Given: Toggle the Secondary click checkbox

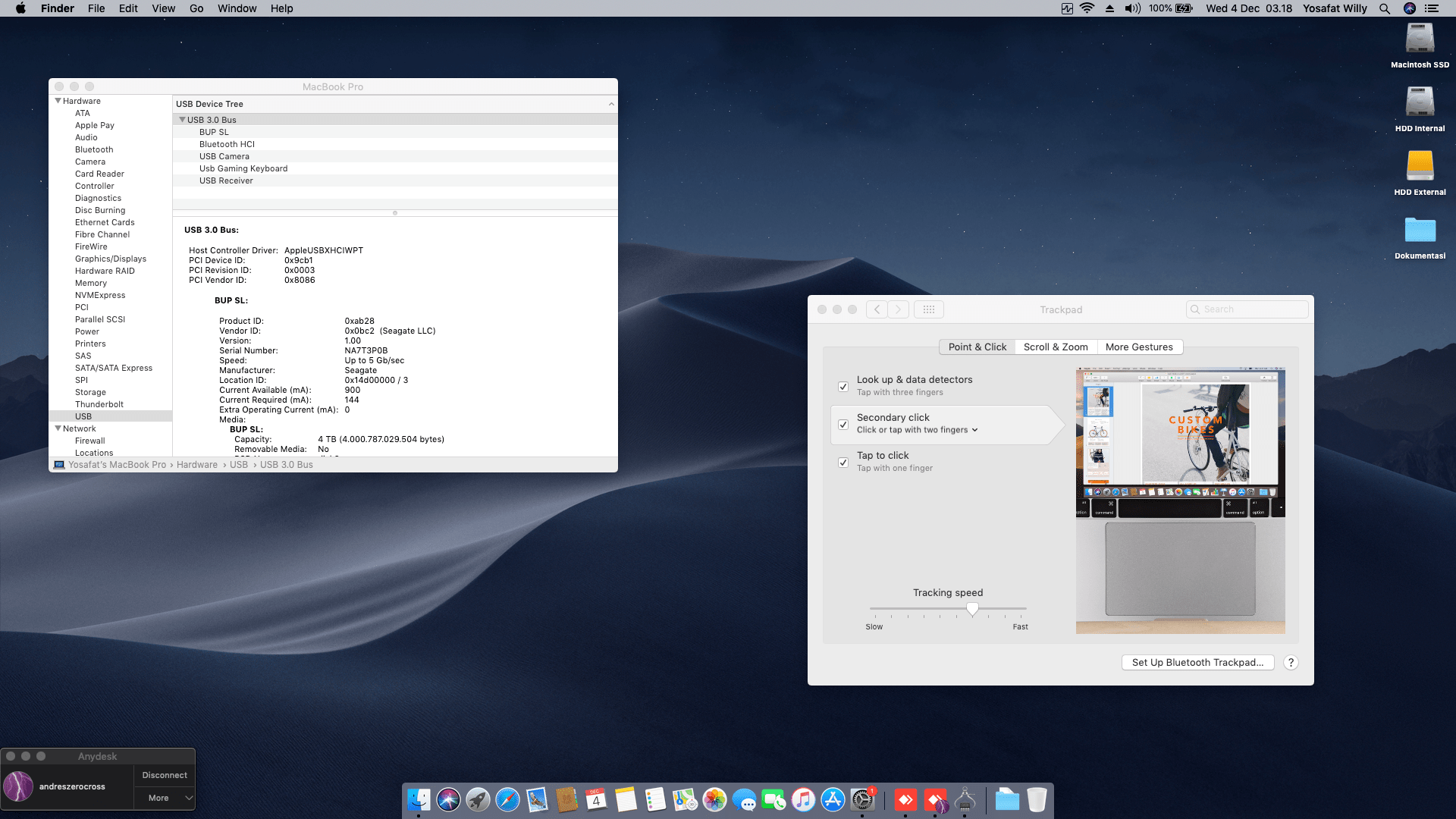Looking at the screenshot, I should pos(843,424).
